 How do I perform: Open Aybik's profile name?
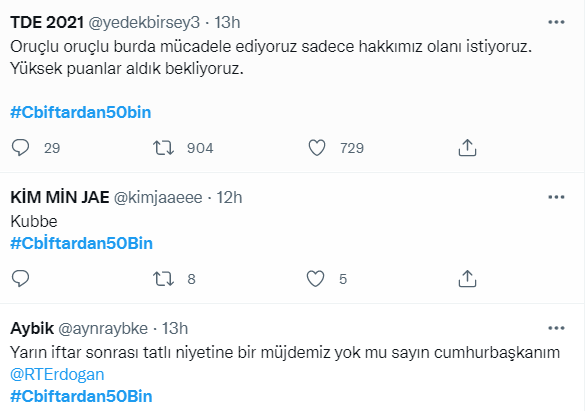32,329
